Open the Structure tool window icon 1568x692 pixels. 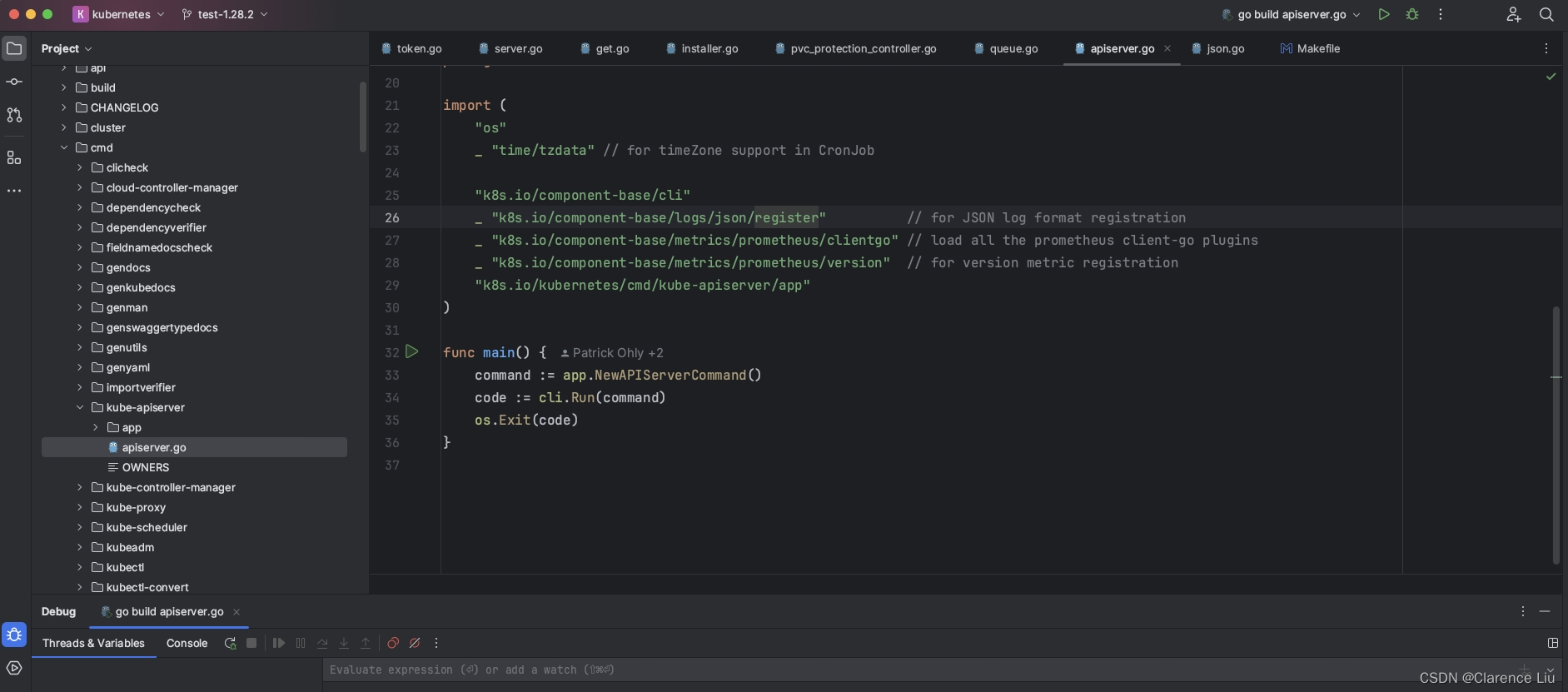click(x=14, y=157)
